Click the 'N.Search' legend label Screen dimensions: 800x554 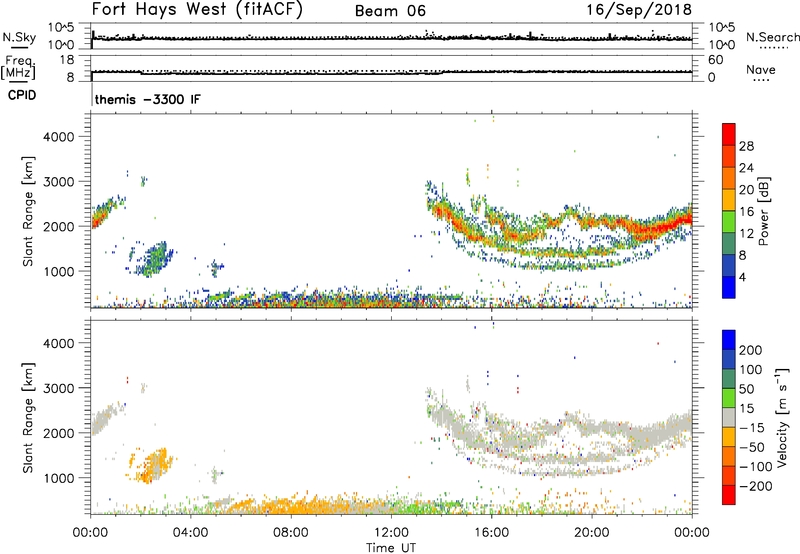[772, 37]
